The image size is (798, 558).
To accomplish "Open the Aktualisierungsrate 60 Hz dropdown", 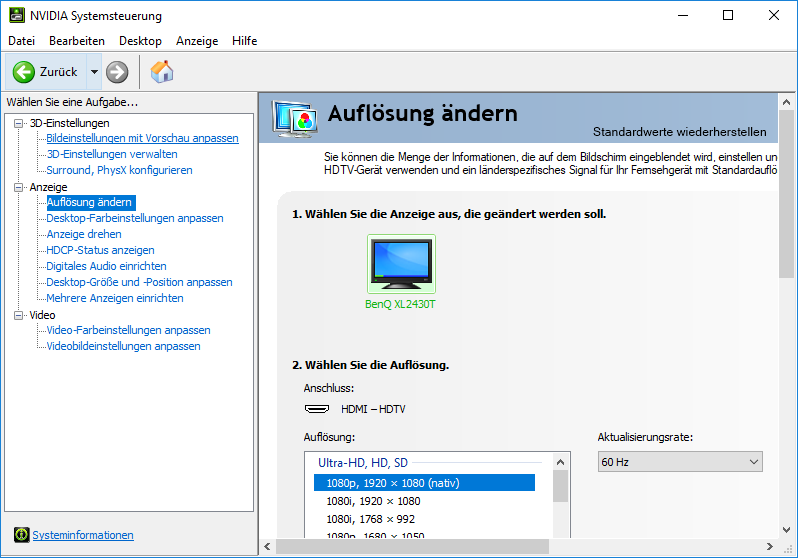I will click(x=680, y=462).
